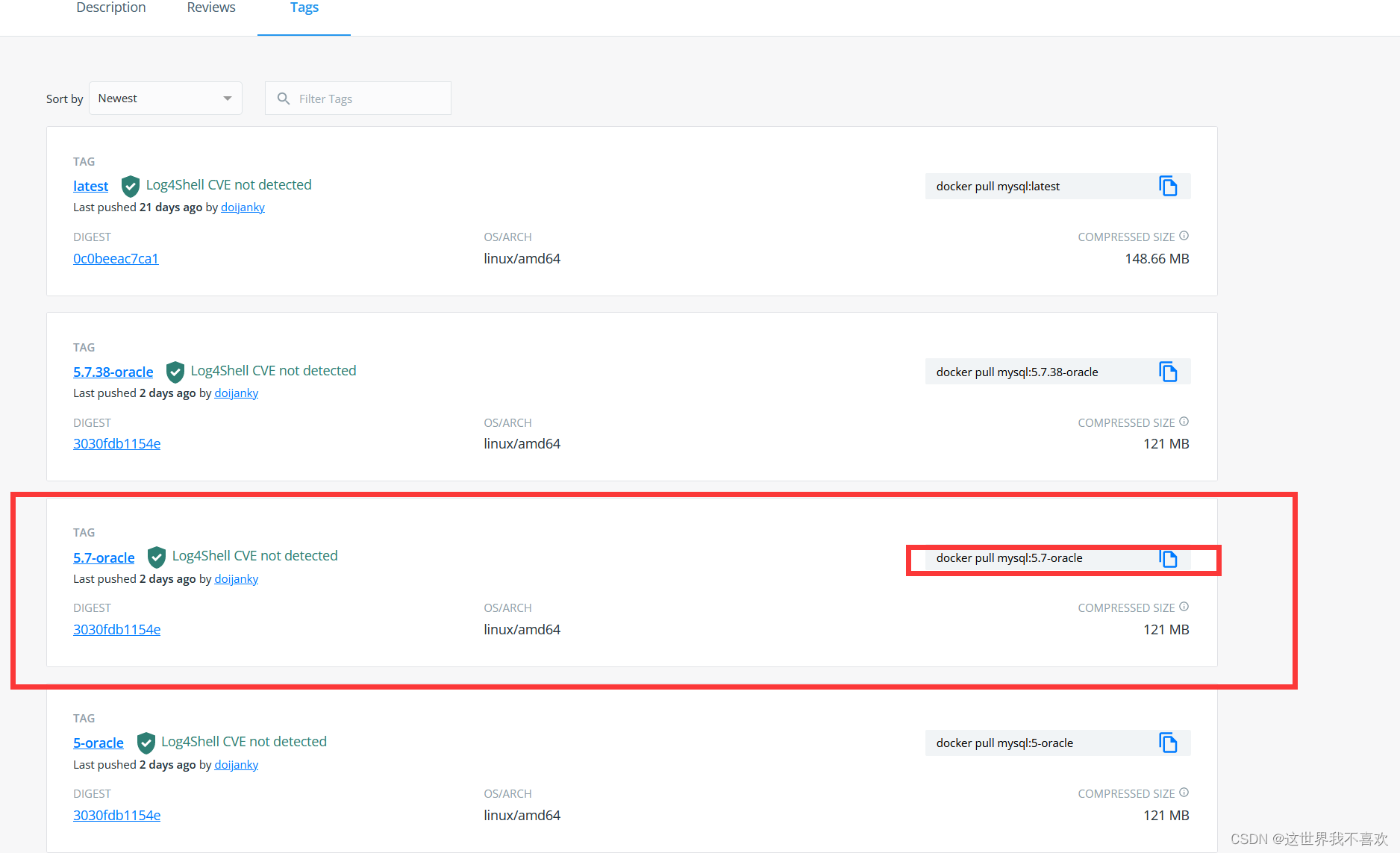Click the shield icon next to 5.7.38-oracle tag
Viewport: 1400px width, 853px height.
pyautogui.click(x=175, y=372)
